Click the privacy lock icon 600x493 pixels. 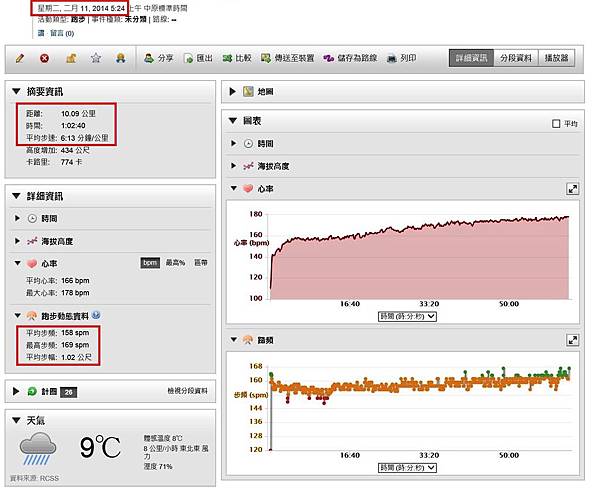click(x=71, y=58)
